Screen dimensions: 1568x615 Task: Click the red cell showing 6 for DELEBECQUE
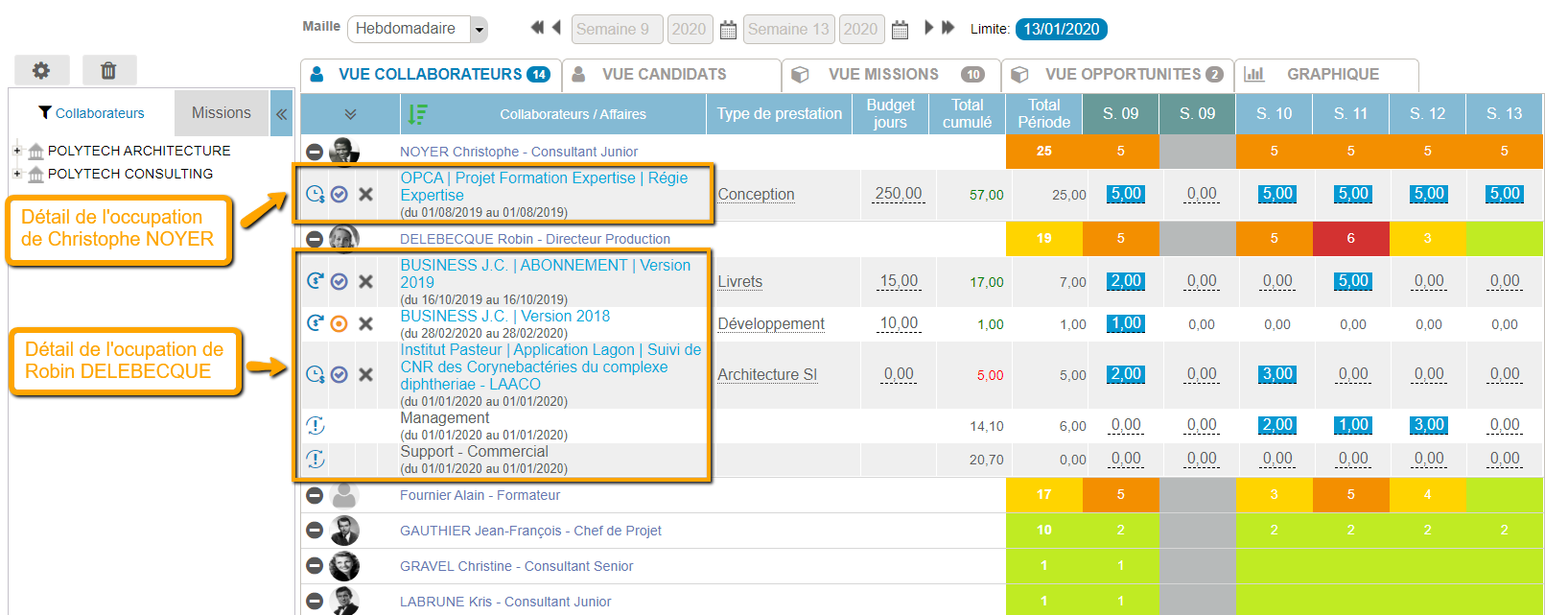tap(1350, 238)
